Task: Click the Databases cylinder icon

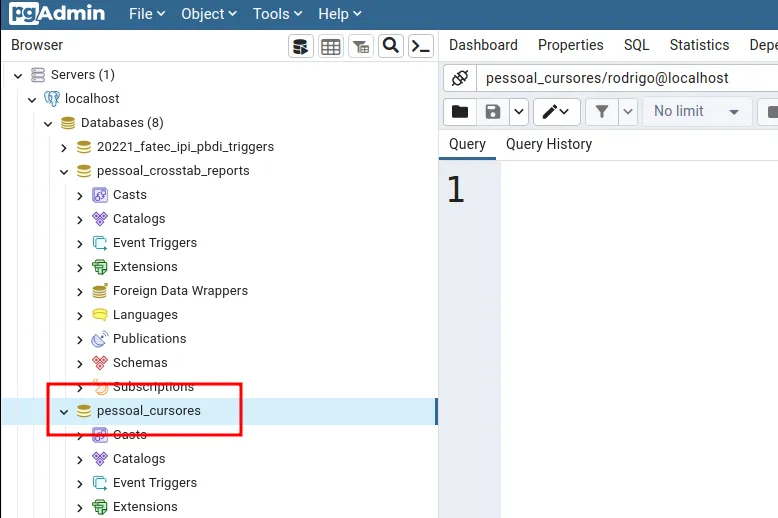Action: point(67,123)
